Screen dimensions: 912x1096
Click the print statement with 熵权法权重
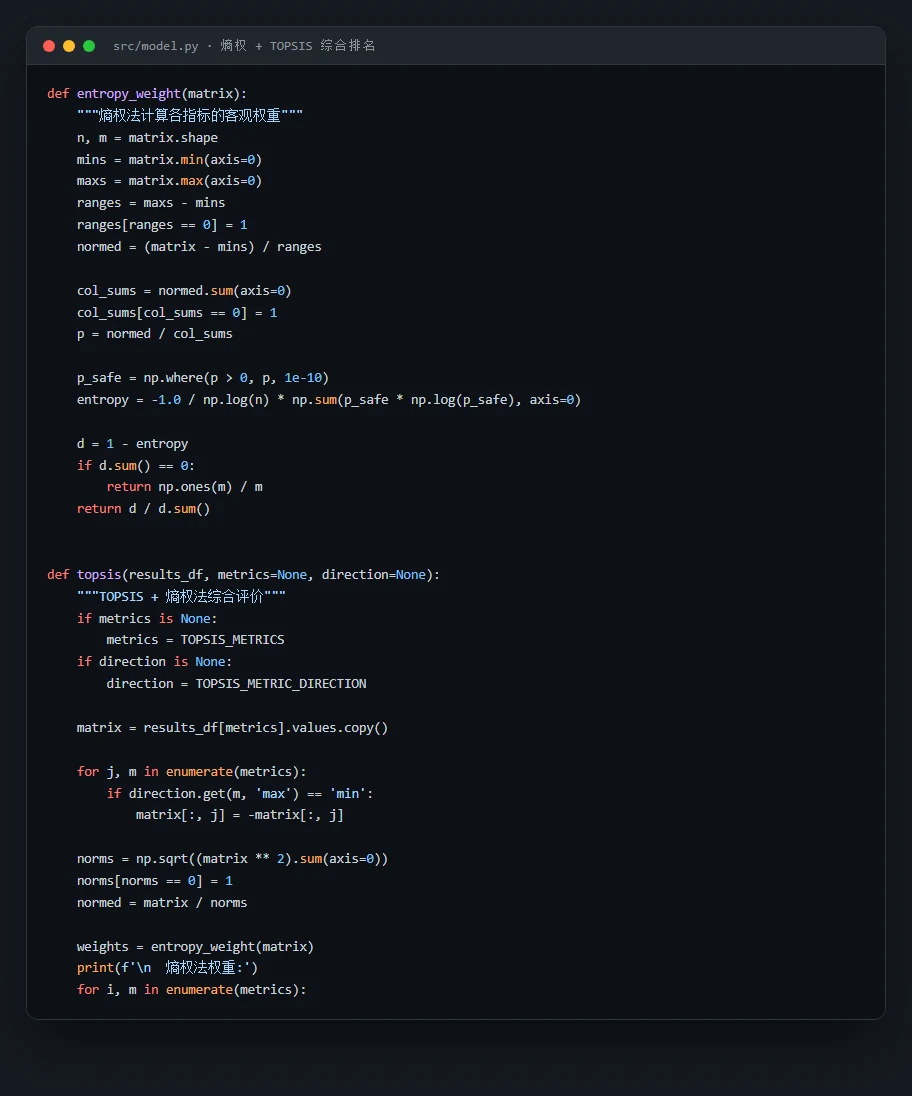tap(167, 968)
